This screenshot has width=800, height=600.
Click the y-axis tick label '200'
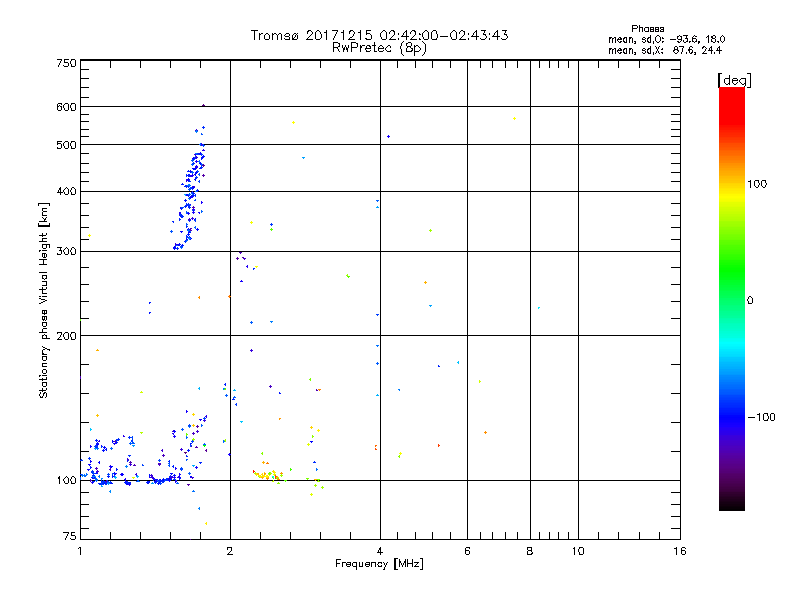tap(66, 336)
